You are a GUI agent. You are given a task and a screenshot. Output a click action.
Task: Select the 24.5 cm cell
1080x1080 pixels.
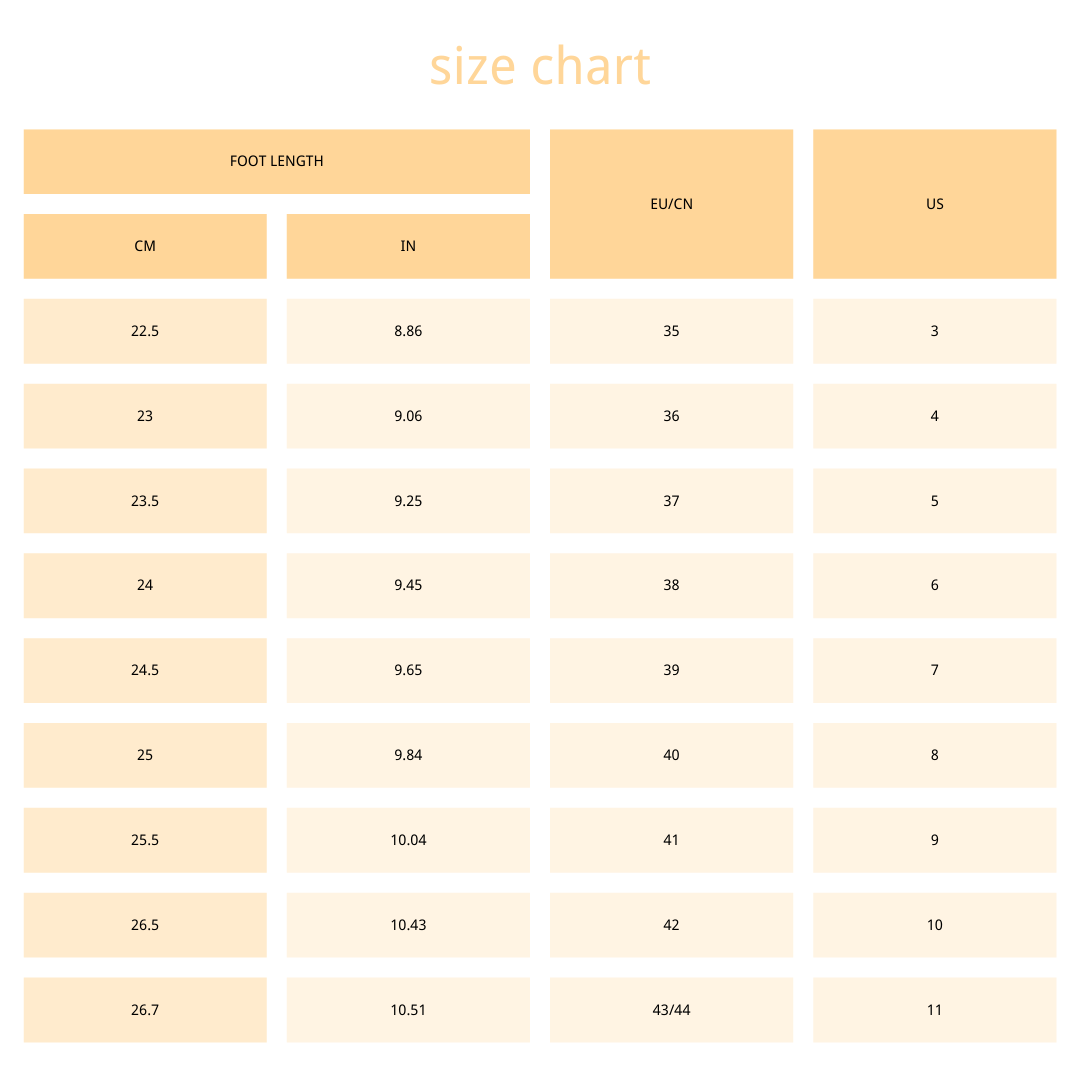coord(145,670)
